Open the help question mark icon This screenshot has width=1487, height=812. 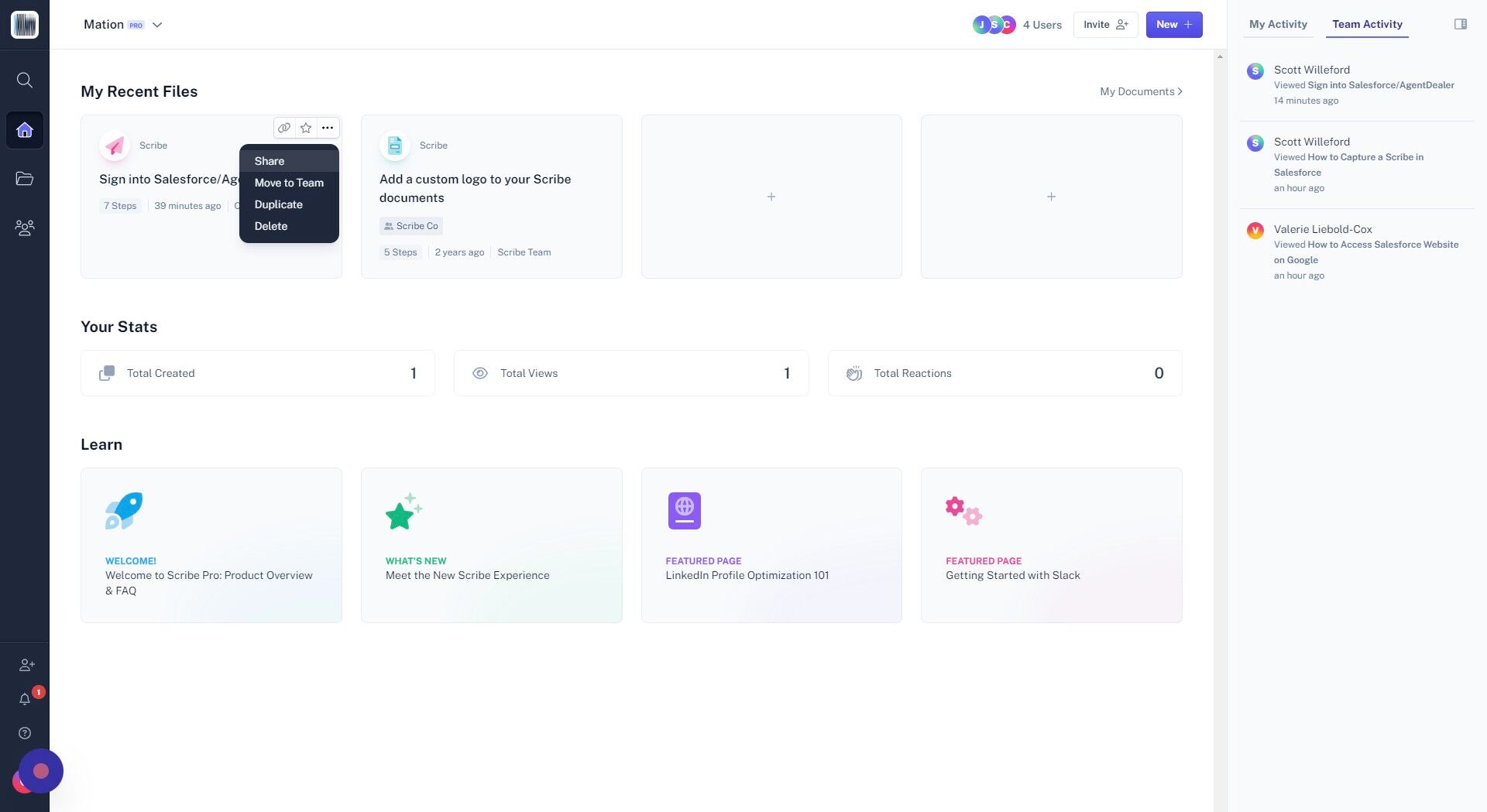coord(25,733)
